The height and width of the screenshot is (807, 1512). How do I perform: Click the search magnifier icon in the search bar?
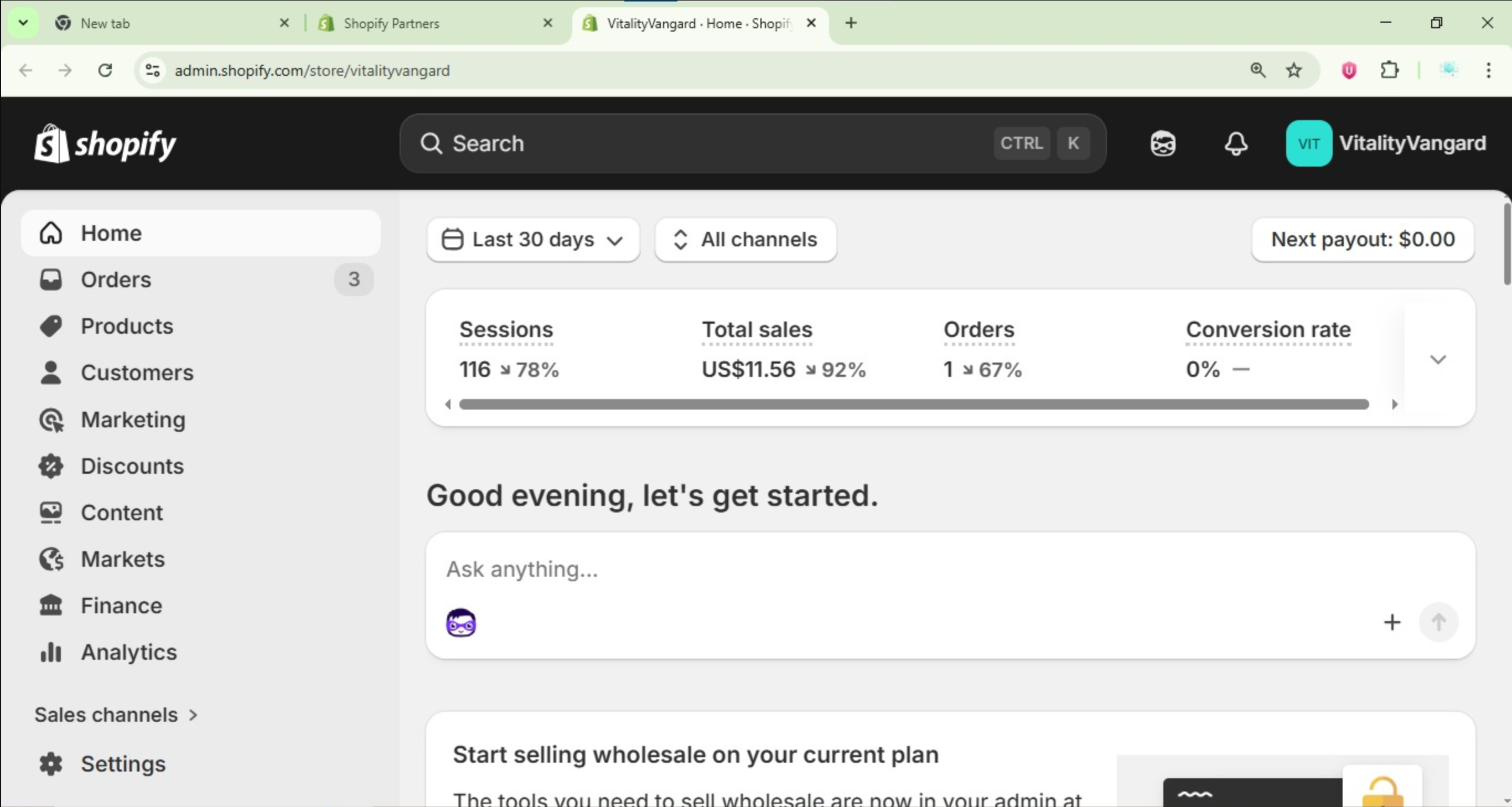(x=432, y=143)
